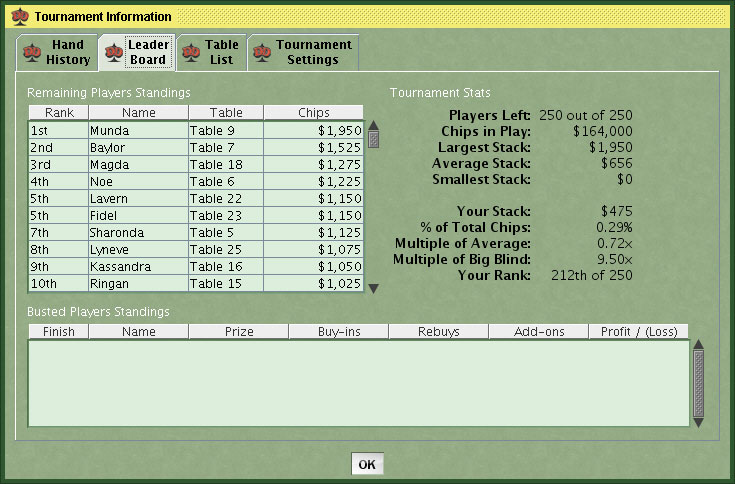The image size is (735, 484).
Task: Click the Leader Board tab icon
Action: (x=113, y=52)
